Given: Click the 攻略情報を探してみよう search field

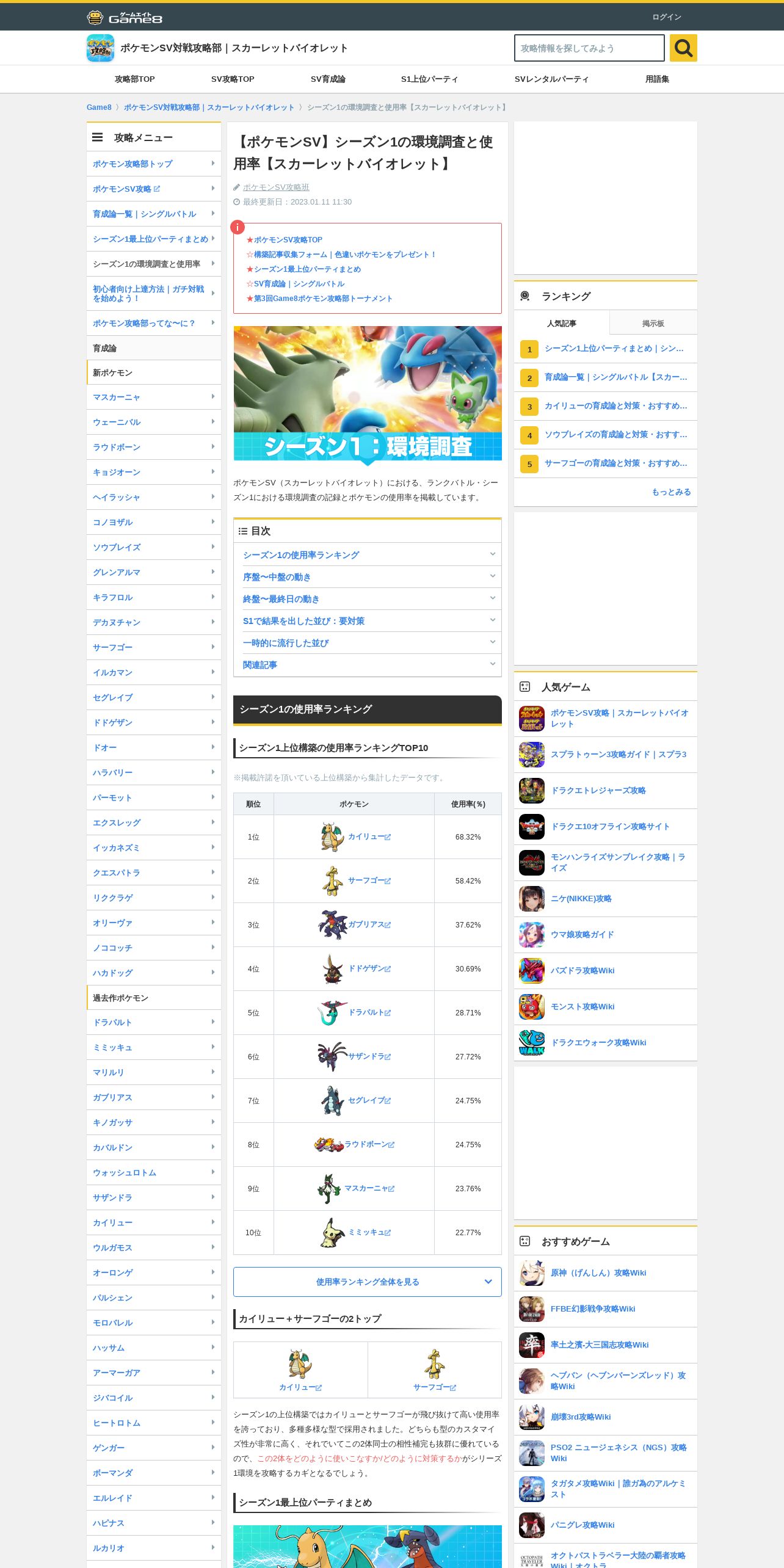Looking at the screenshot, I should tap(589, 48).
